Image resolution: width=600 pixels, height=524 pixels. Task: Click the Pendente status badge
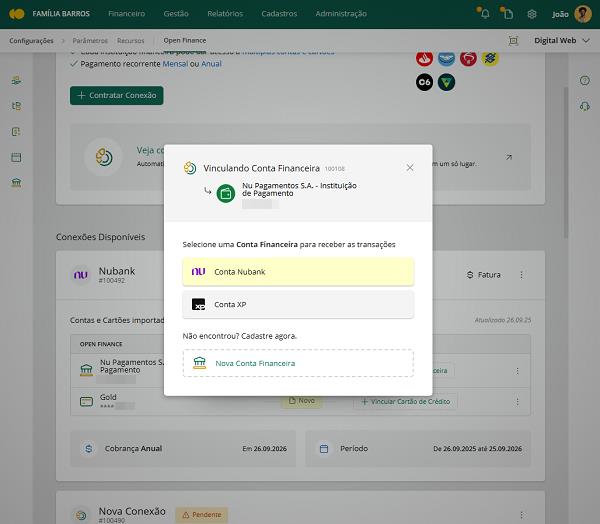click(202, 515)
